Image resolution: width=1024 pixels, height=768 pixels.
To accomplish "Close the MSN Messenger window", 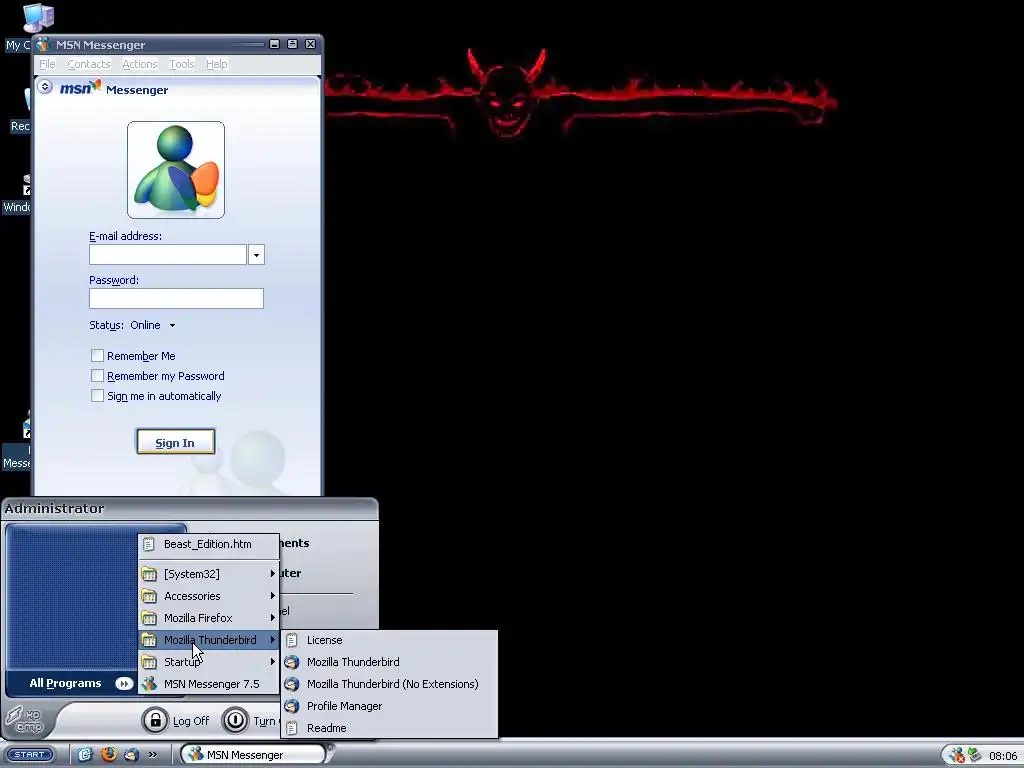I will pos(311,44).
